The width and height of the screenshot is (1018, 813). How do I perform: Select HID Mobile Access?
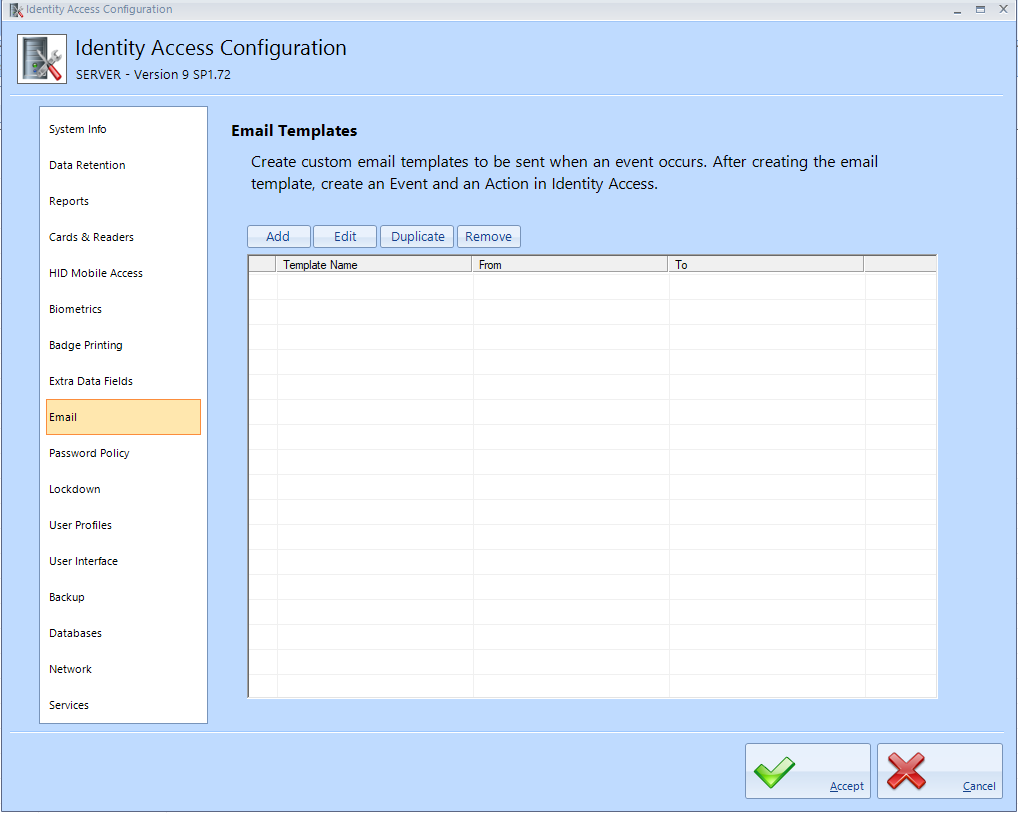click(123, 273)
